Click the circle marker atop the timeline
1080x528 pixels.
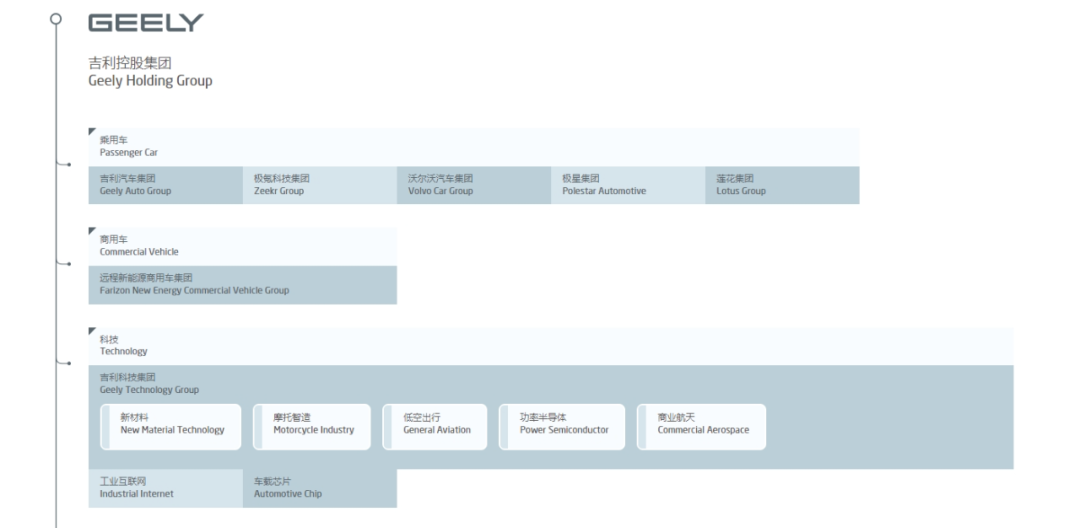tap(56, 19)
